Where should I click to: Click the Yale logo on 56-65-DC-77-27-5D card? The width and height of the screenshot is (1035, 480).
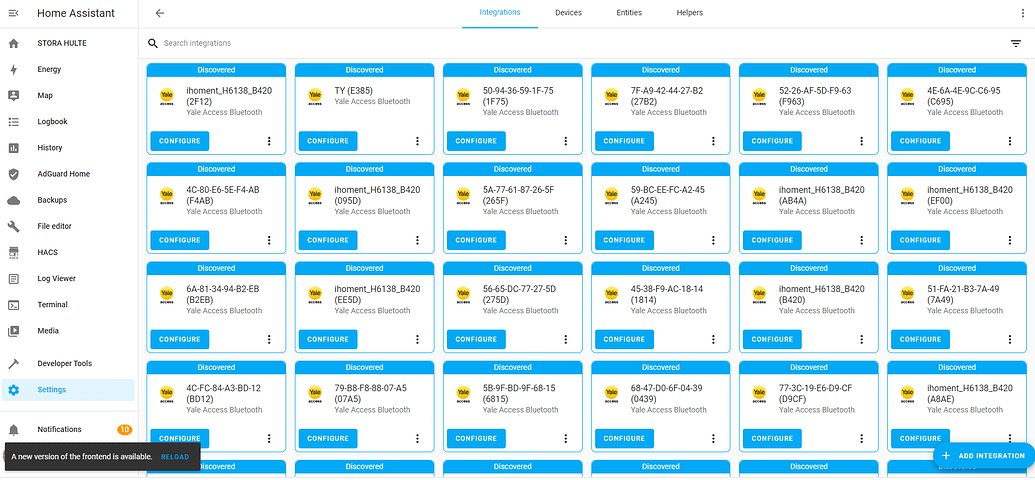pos(463,295)
